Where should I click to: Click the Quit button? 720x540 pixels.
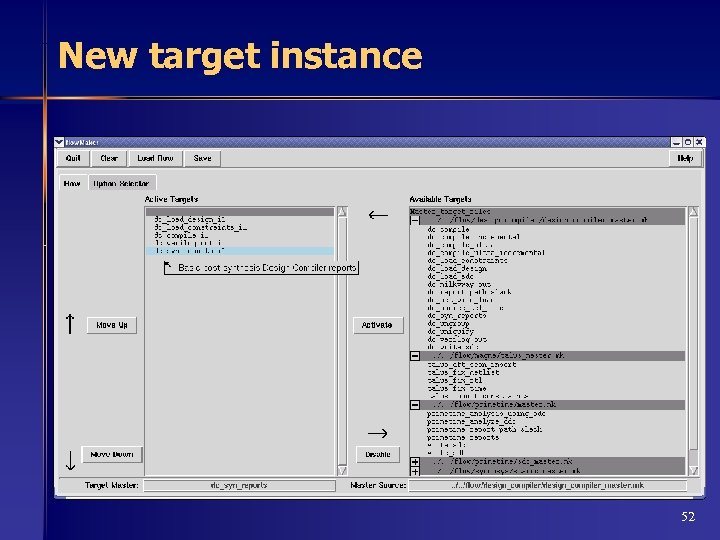(x=73, y=158)
